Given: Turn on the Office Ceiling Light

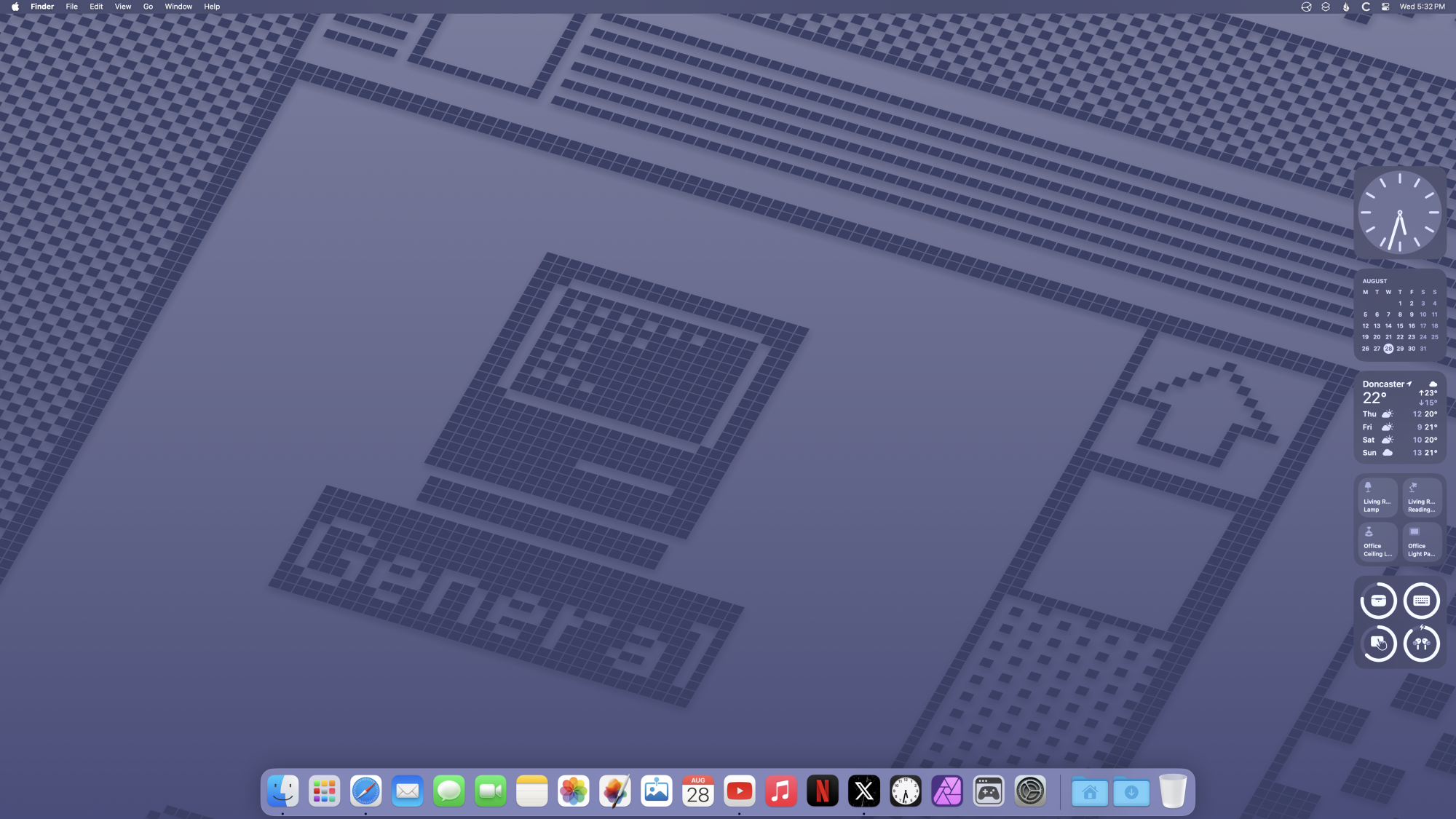Looking at the screenshot, I should (1377, 542).
